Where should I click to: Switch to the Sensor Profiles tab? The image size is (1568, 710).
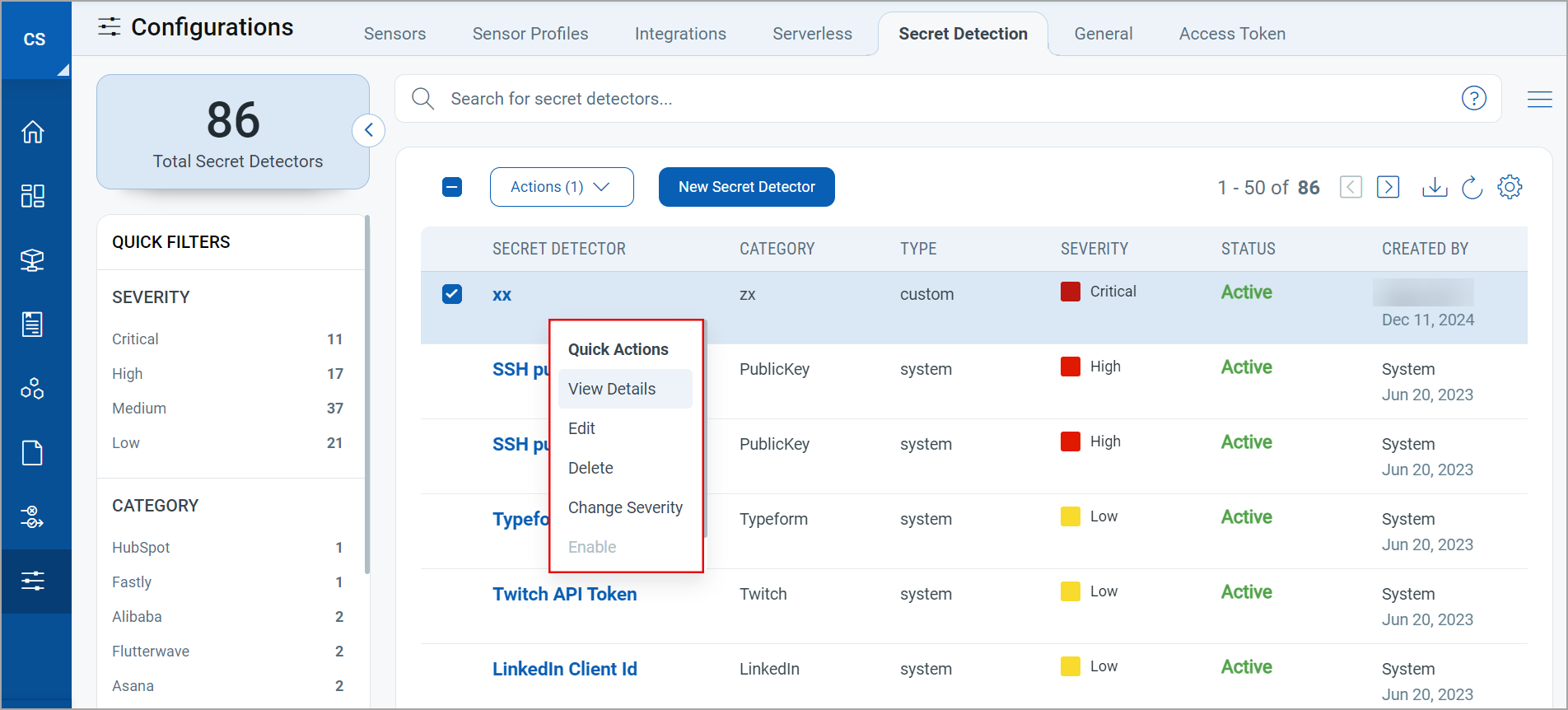tap(530, 34)
